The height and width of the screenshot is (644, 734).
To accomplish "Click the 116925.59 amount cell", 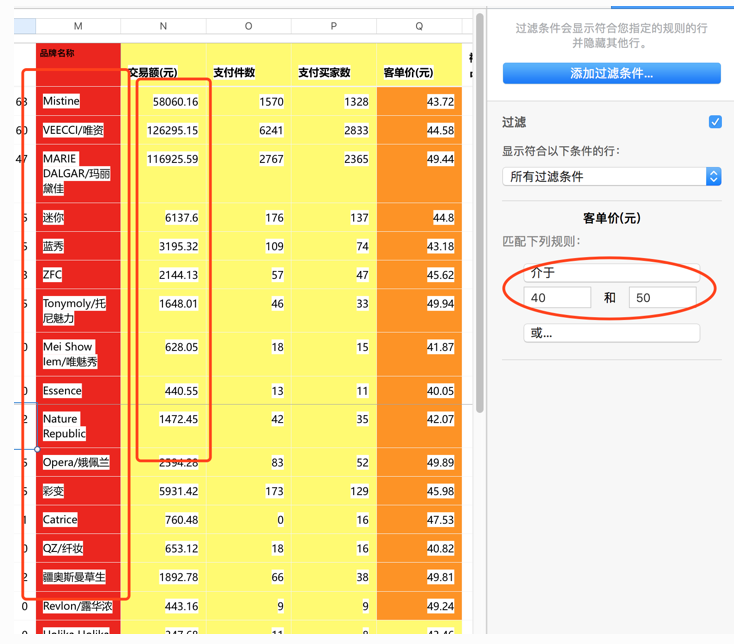I will coord(163,174).
